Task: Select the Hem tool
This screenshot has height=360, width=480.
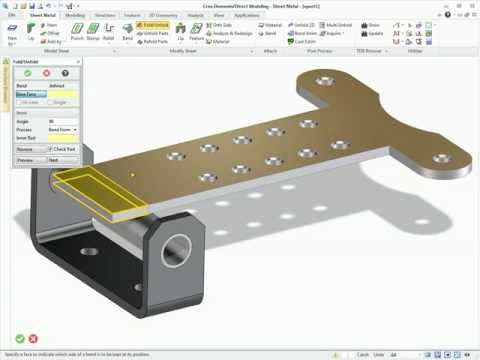Action: click(49, 25)
